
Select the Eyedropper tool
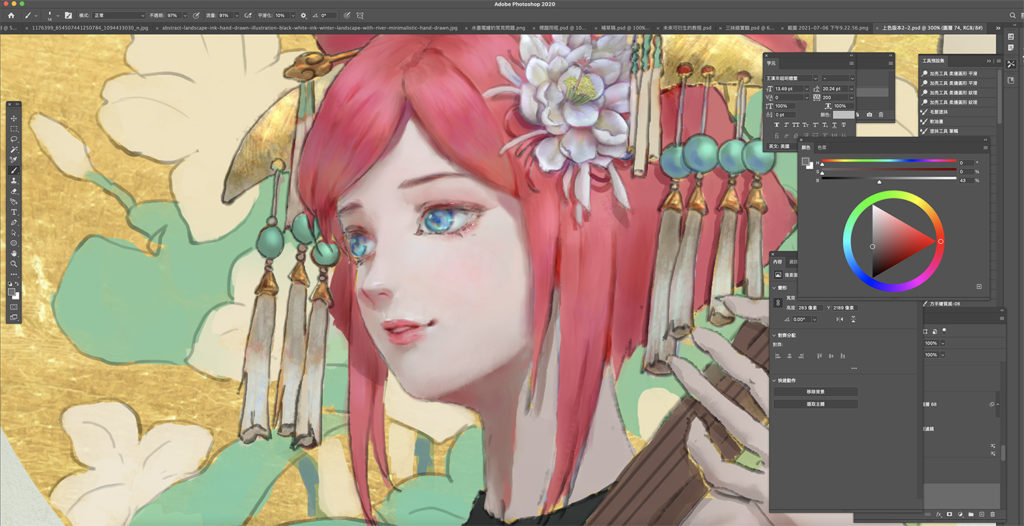click(13, 159)
